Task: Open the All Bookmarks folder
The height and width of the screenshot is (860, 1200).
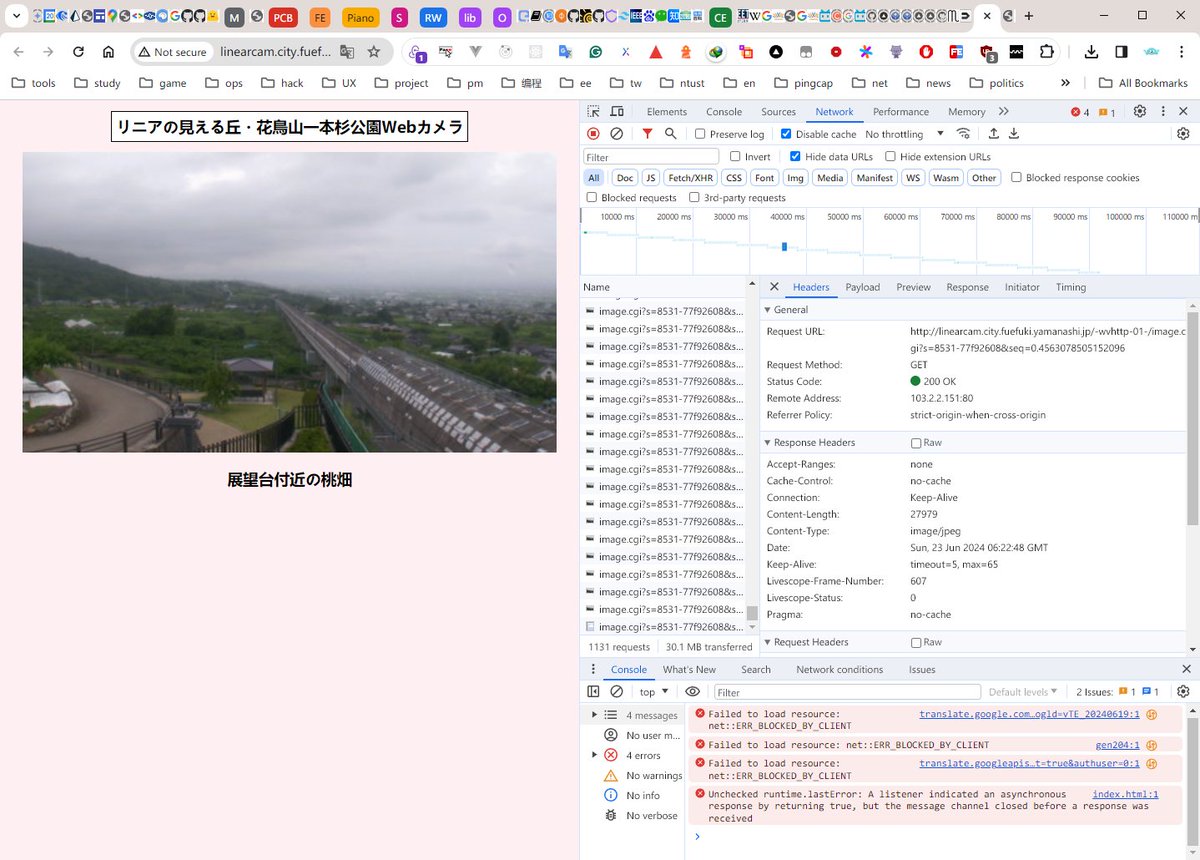Action: (x=1142, y=83)
